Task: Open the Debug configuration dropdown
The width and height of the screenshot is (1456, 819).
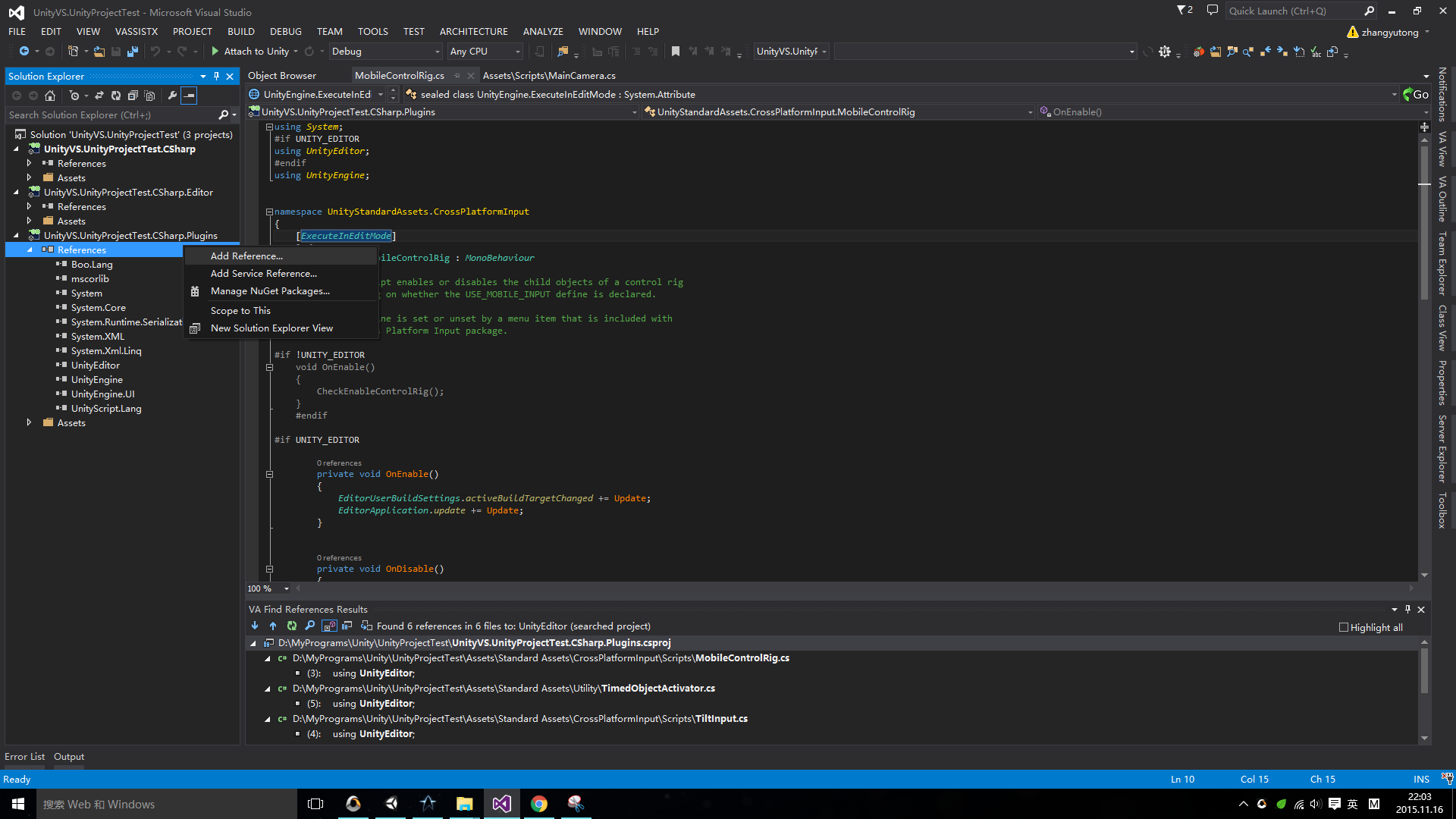Action: click(x=386, y=52)
